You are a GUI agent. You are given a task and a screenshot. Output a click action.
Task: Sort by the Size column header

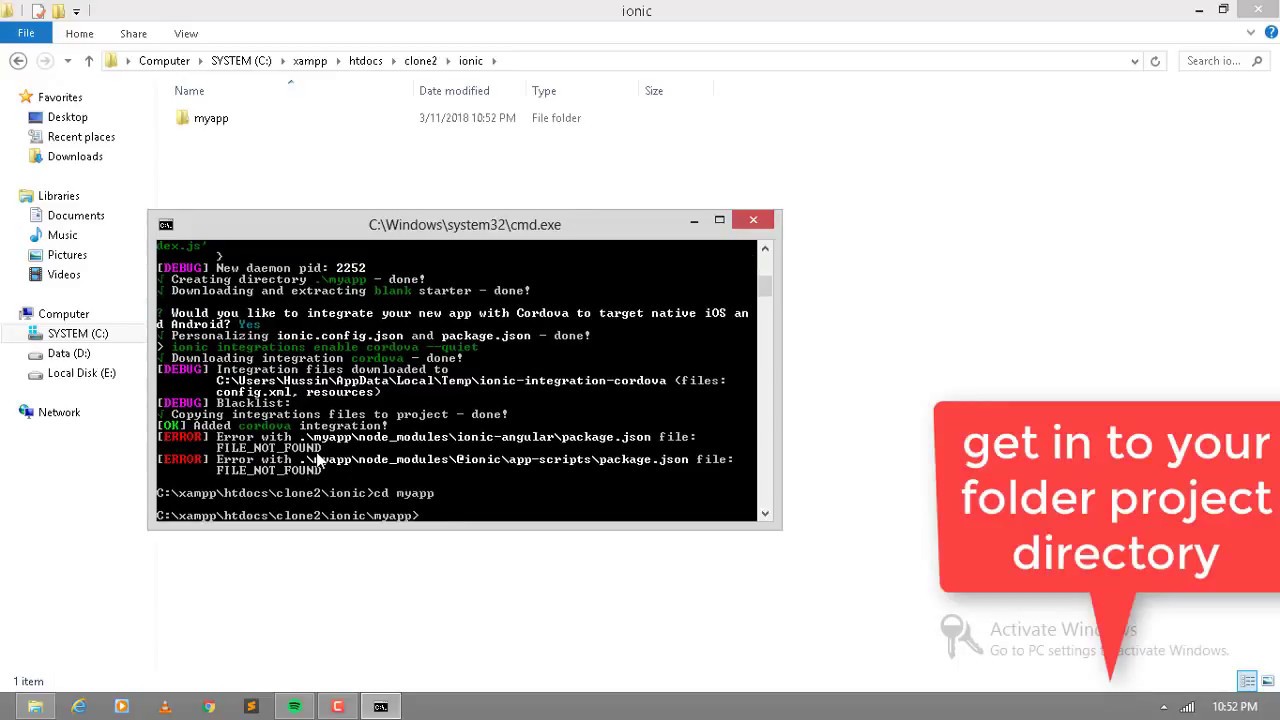pos(654,91)
